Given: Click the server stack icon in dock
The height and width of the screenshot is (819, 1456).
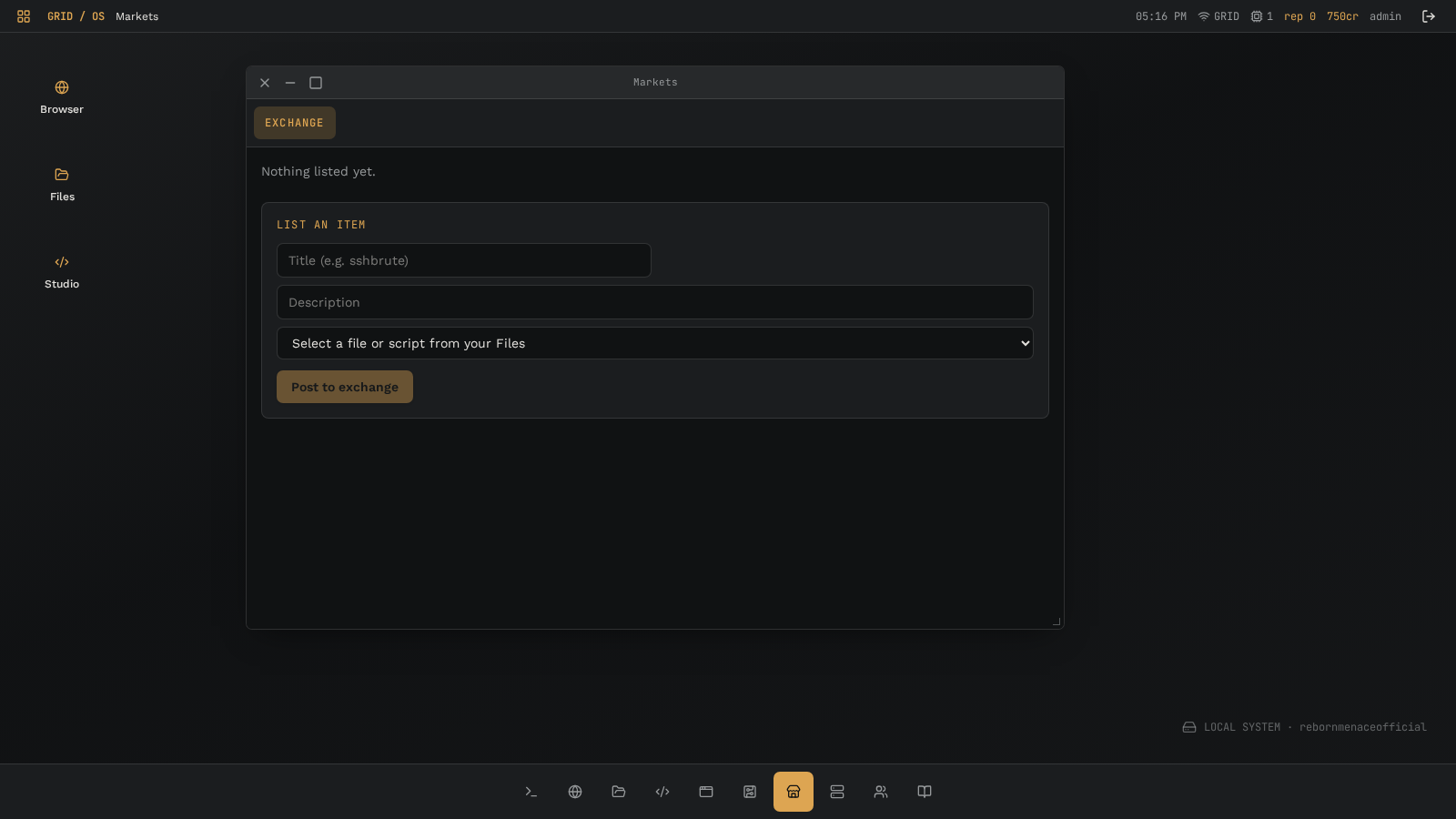Looking at the screenshot, I should pos(837,792).
